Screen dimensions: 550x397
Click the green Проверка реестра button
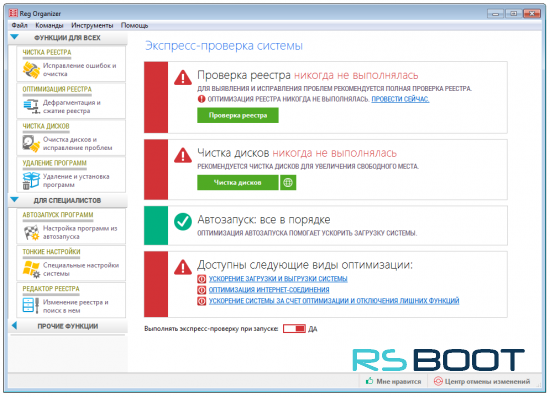coord(238,115)
